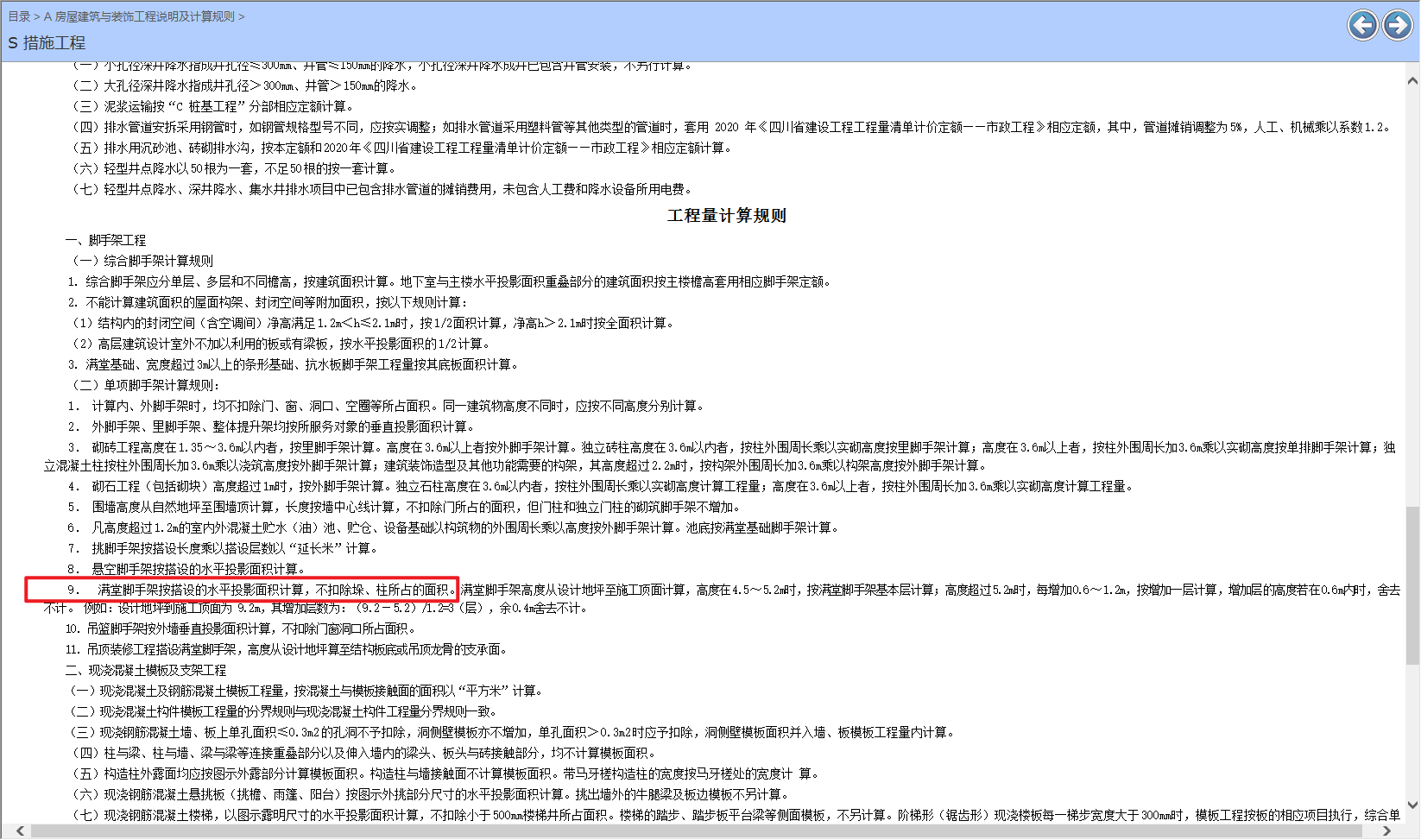Image resolution: width=1421 pixels, height=840 pixels.
Task: Click rule 2 不能计算建筑面积的屋面构架 line
Action: [x=268, y=302]
